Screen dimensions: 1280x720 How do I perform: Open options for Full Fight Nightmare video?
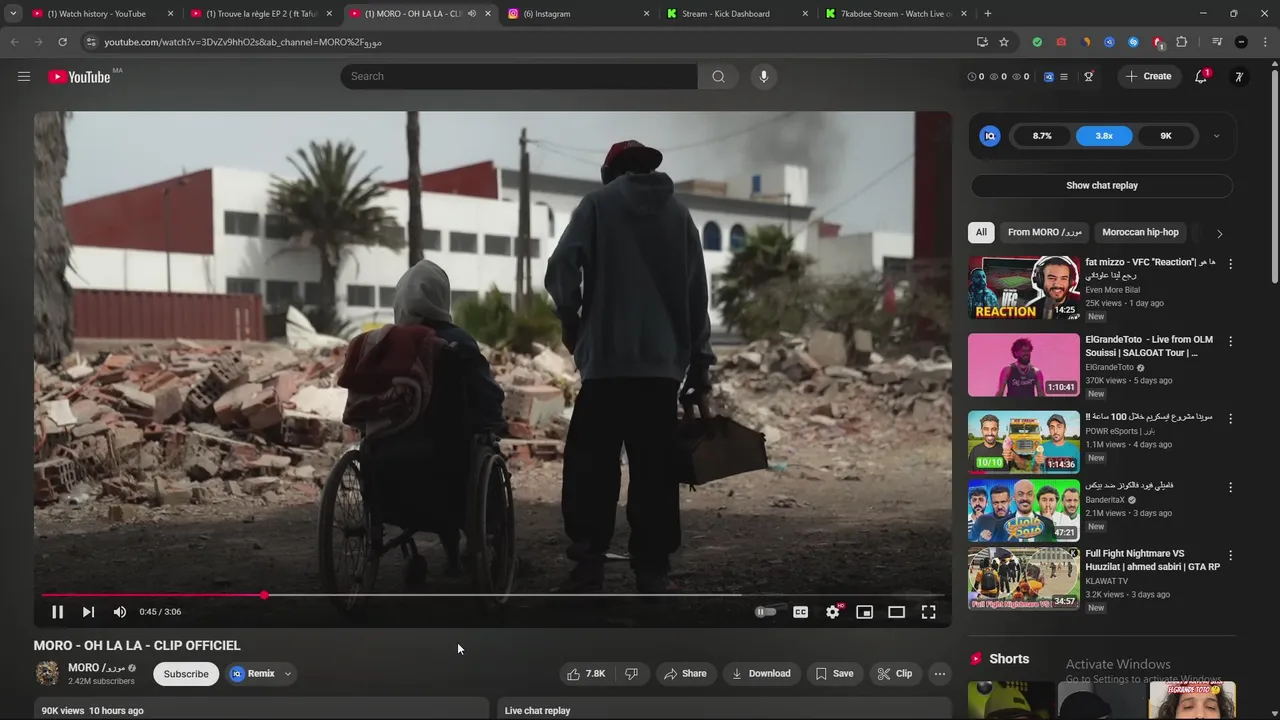point(1230,555)
